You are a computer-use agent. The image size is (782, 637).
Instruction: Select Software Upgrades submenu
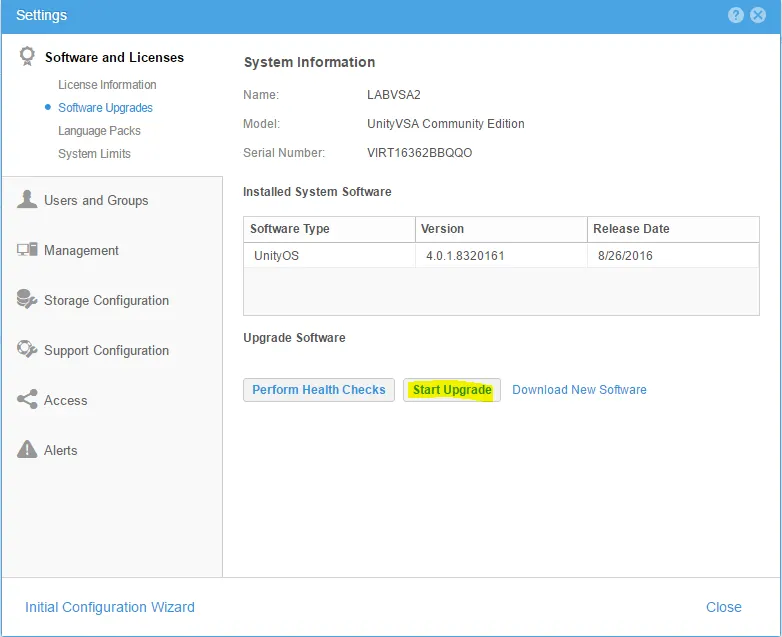(105, 108)
